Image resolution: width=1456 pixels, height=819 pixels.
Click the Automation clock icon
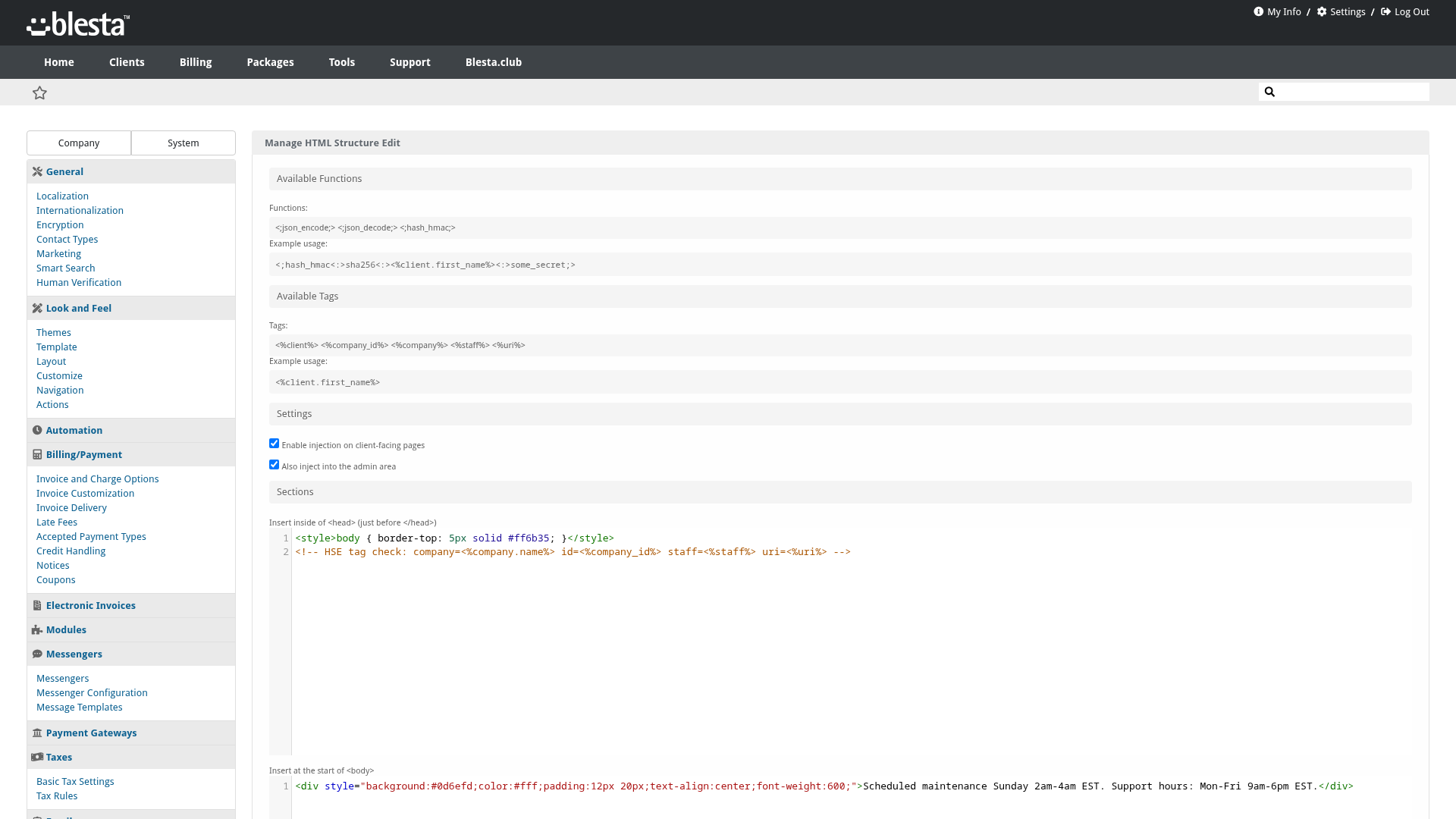pos(37,430)
